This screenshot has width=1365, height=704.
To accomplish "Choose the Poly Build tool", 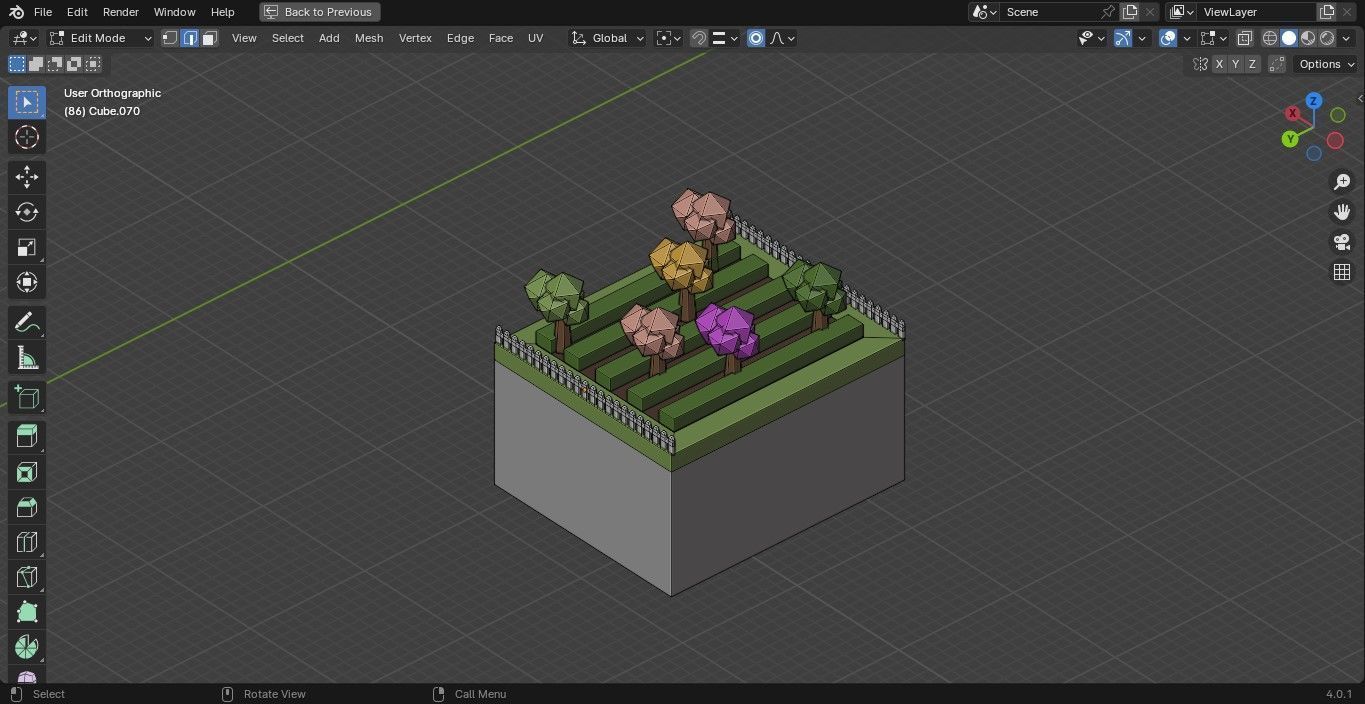I will 27,612.
